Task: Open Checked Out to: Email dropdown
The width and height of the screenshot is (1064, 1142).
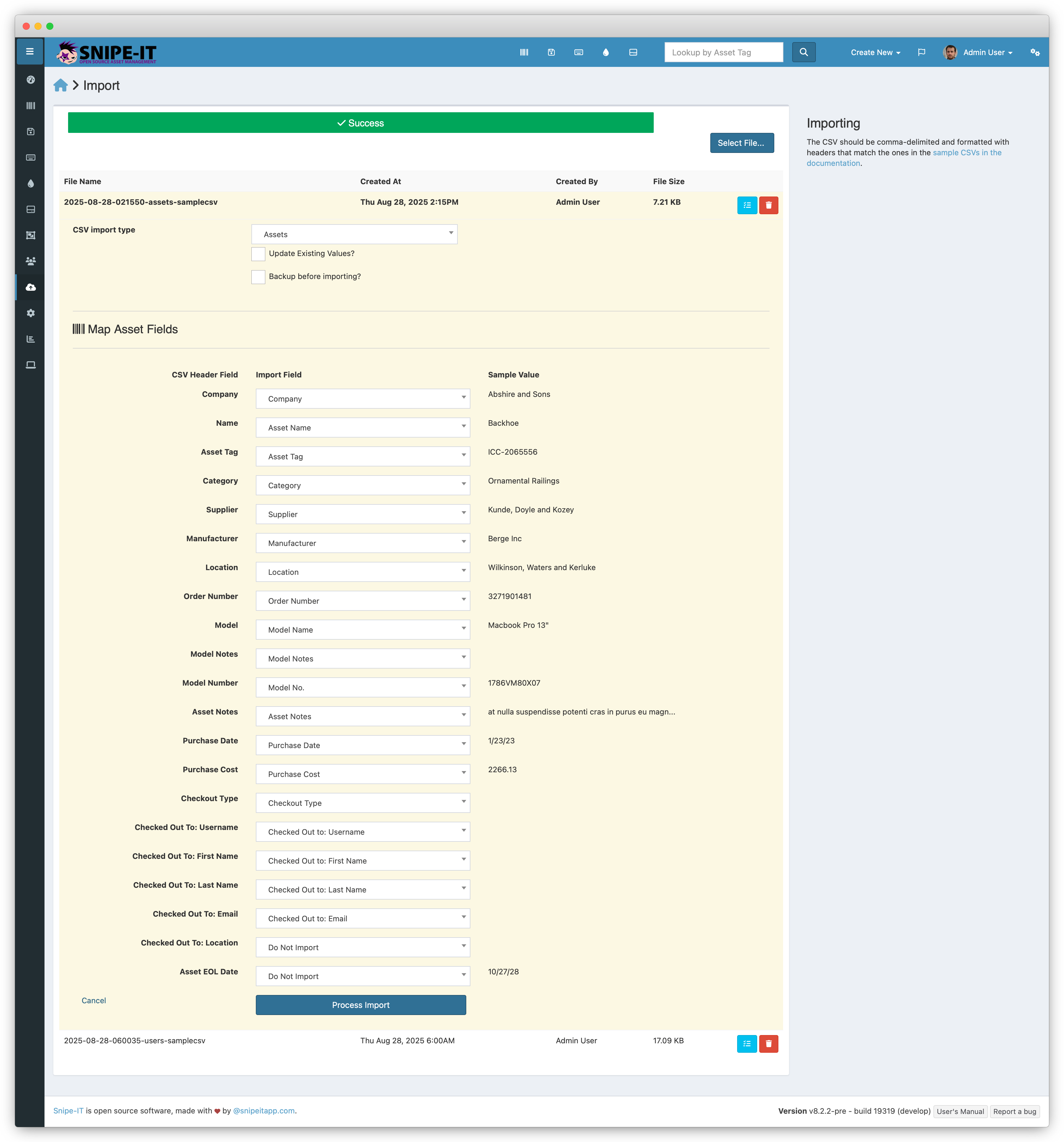Action: [363, 919]
